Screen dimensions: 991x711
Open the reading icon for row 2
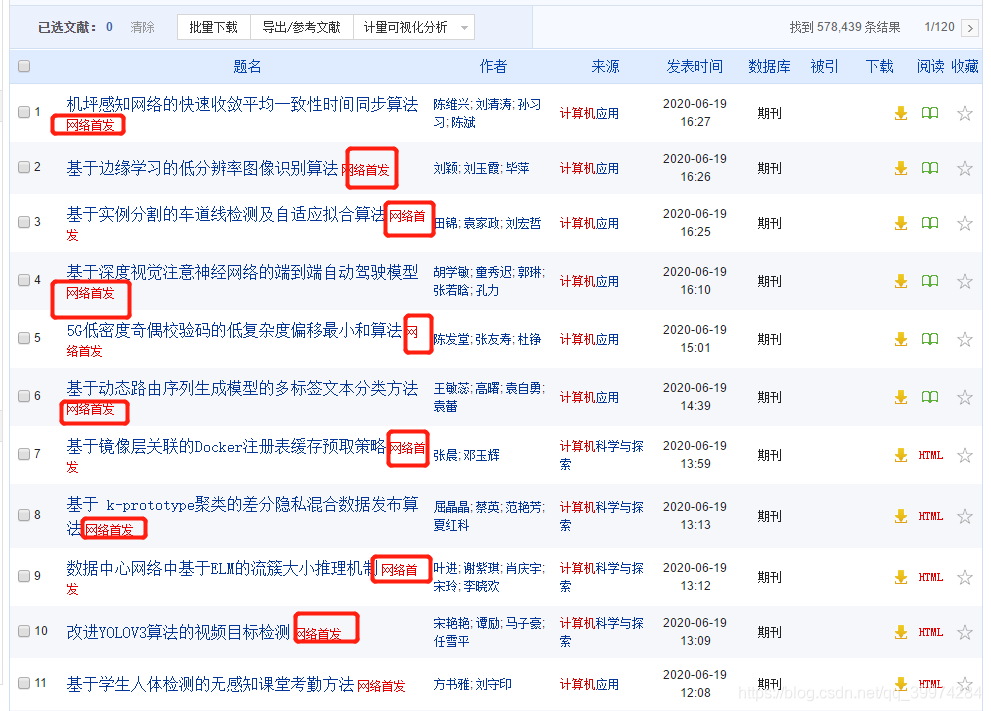tap(930, 168)
